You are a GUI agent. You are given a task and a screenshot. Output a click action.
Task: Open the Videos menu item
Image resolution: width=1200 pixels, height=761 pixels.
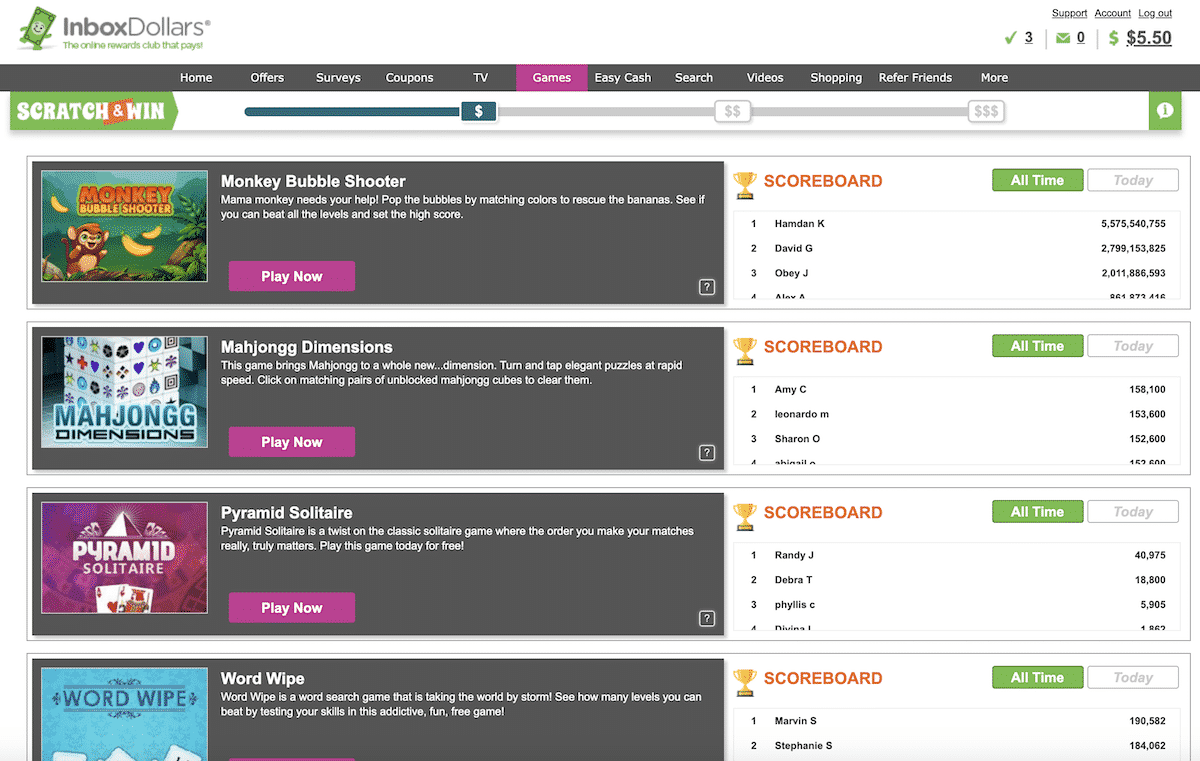point(765,77)
